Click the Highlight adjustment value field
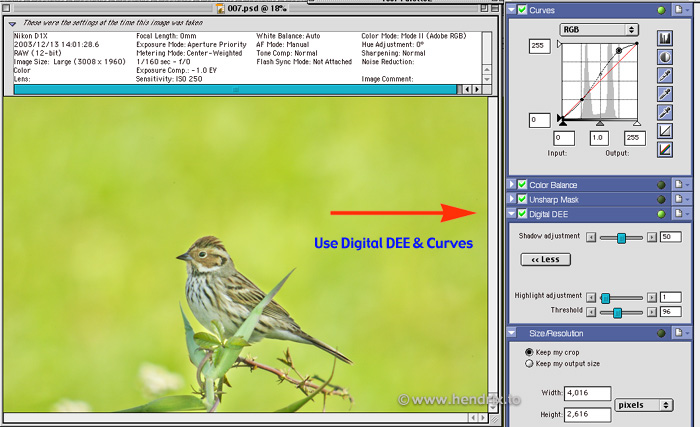Image resolution: width=700 pixels, height=427 pixels. tap(671, 297)
